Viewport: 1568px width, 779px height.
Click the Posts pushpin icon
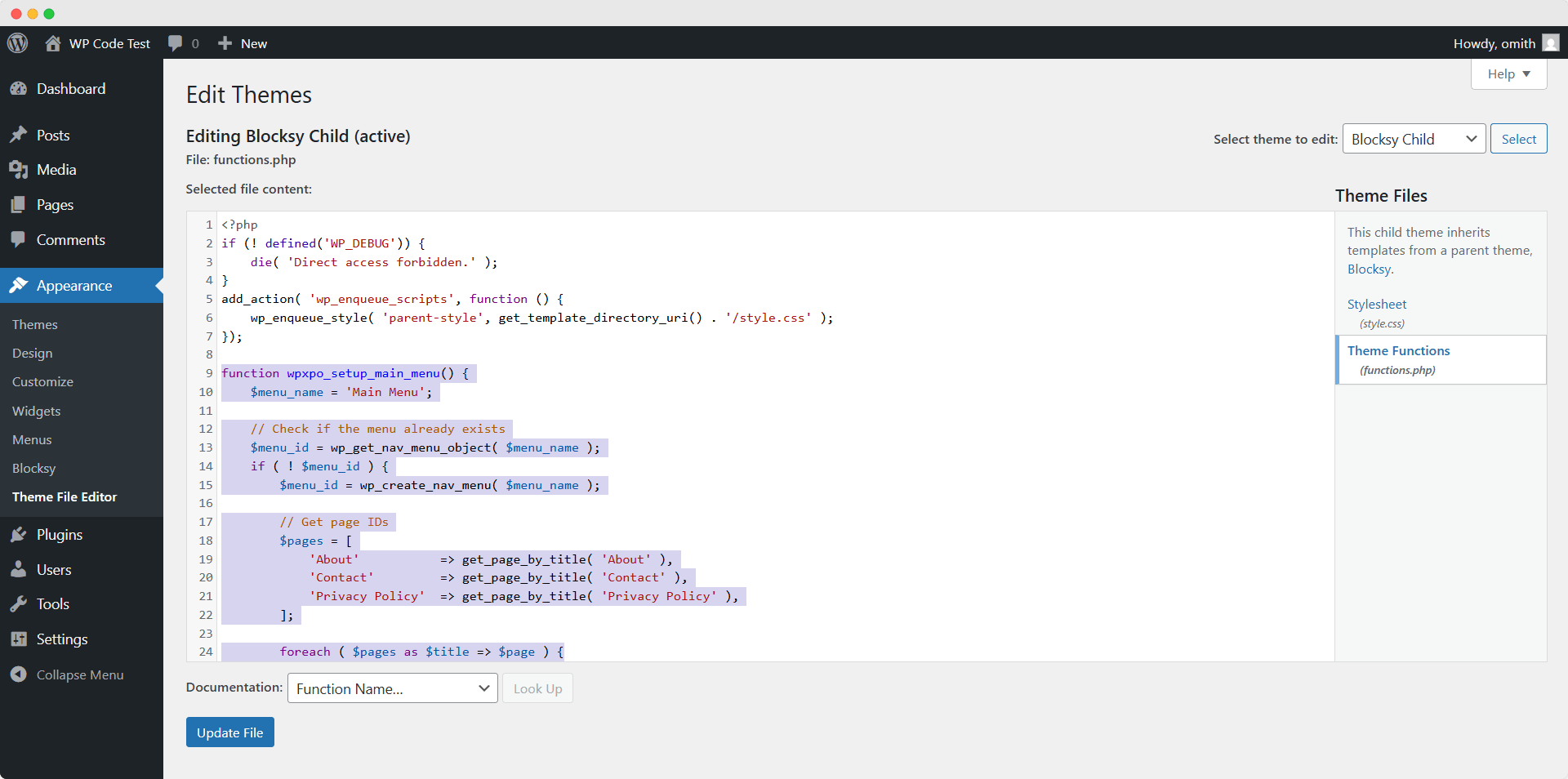click(18, 136)
